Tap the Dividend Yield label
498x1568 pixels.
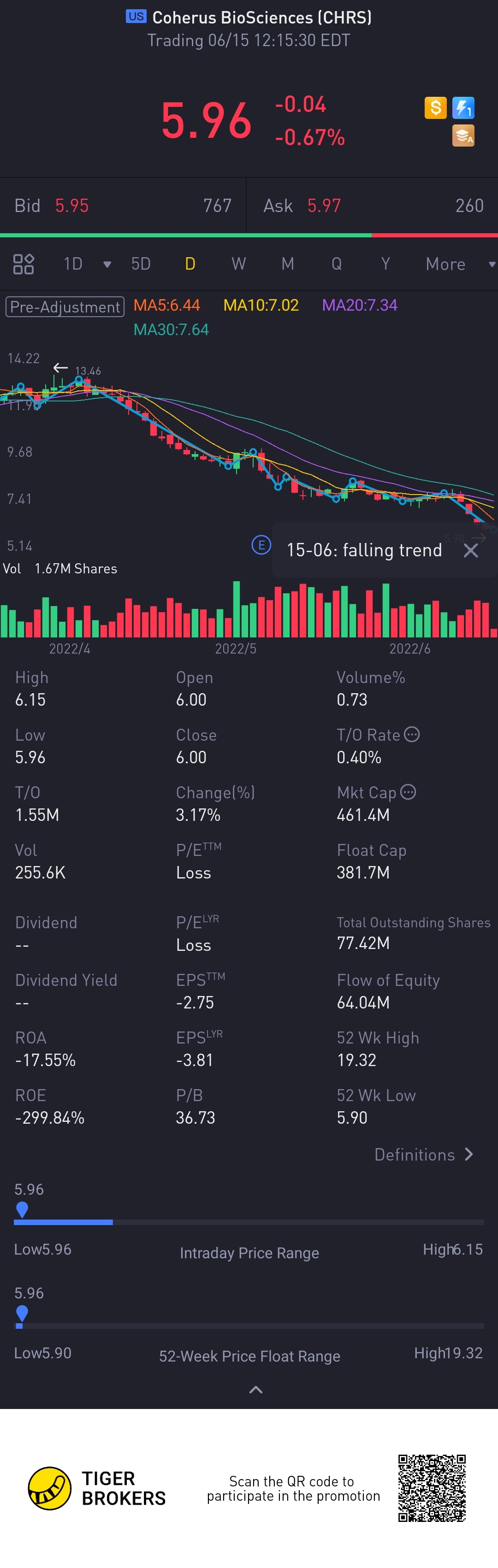tap(66, 980)
